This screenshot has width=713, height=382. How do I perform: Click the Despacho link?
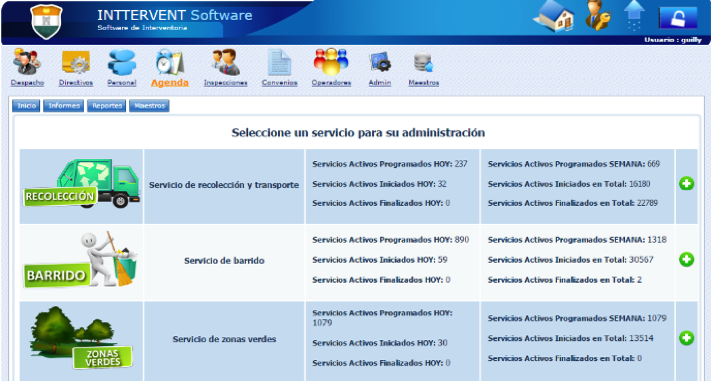coord(27,83)
